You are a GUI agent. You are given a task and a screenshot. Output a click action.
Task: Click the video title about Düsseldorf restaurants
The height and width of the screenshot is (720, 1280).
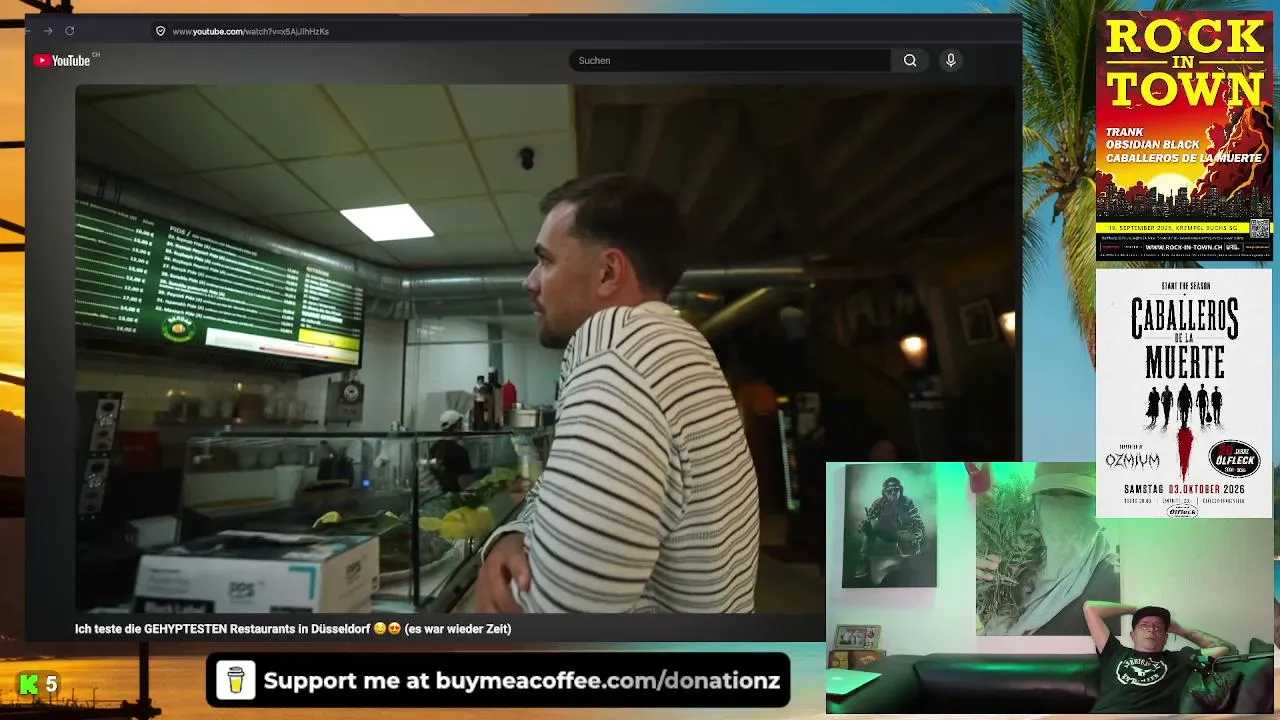pyautogui.click(x=293, y=629)
